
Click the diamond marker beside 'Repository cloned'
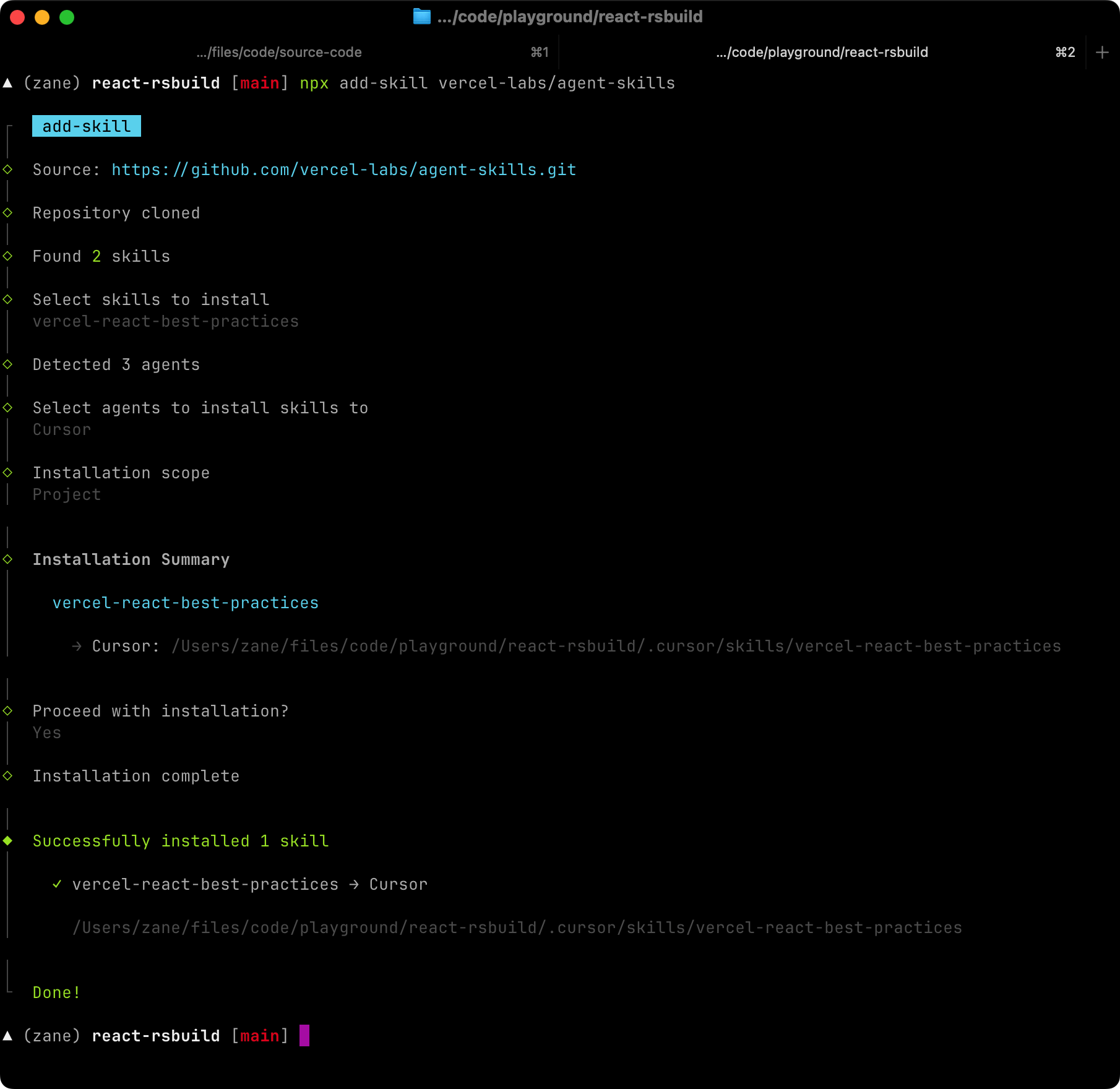[x=7, y=212]
